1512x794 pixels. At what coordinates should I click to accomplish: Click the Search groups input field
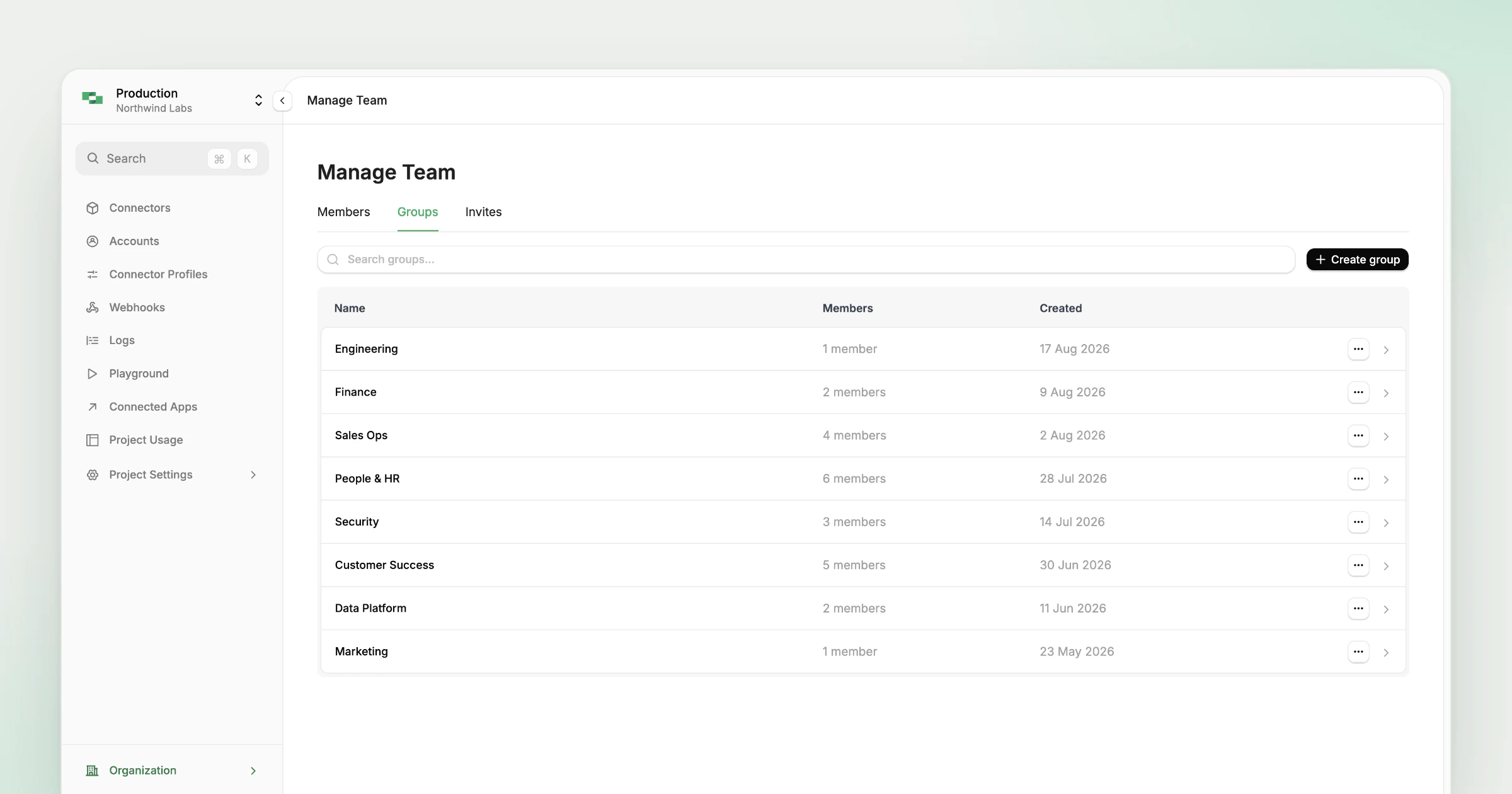(806, 260)
